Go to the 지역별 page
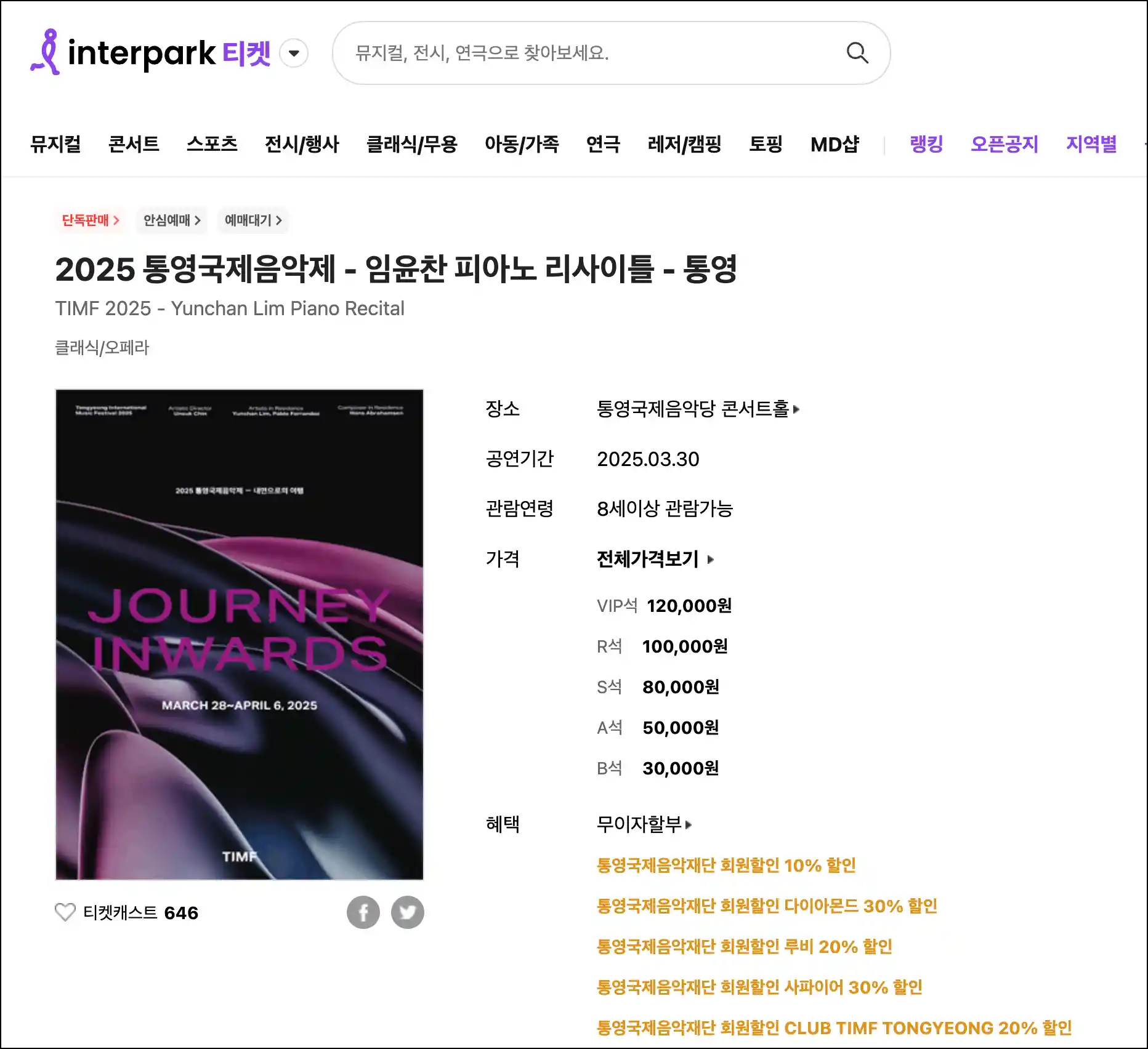The image size is (1148, 1049). 1091,144
